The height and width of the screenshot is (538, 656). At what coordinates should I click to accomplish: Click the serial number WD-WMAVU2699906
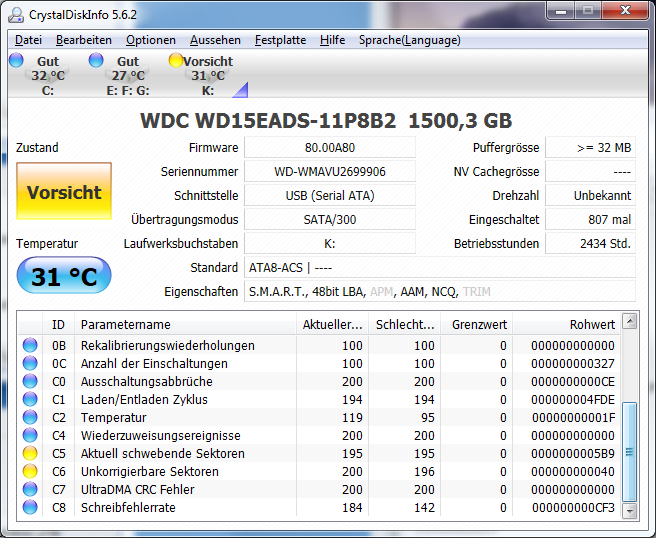point(330,172)
